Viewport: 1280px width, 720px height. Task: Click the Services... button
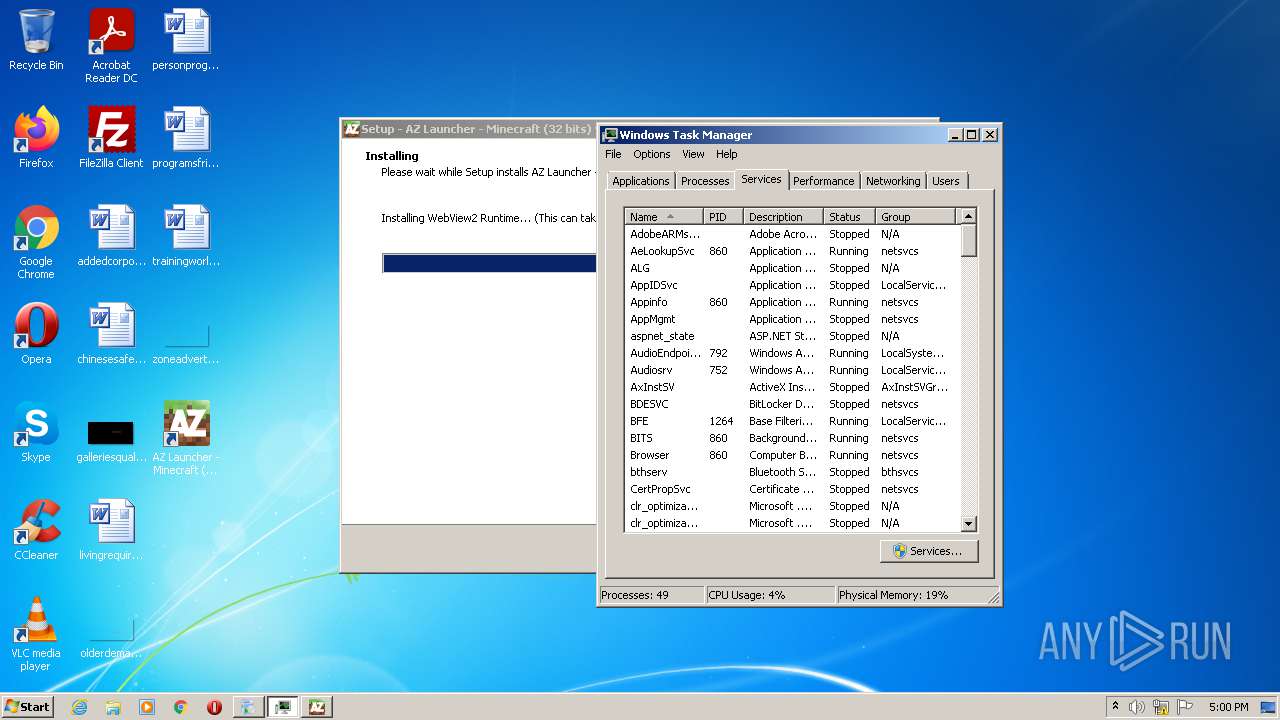pyautogui.click(x=929, y=551)
